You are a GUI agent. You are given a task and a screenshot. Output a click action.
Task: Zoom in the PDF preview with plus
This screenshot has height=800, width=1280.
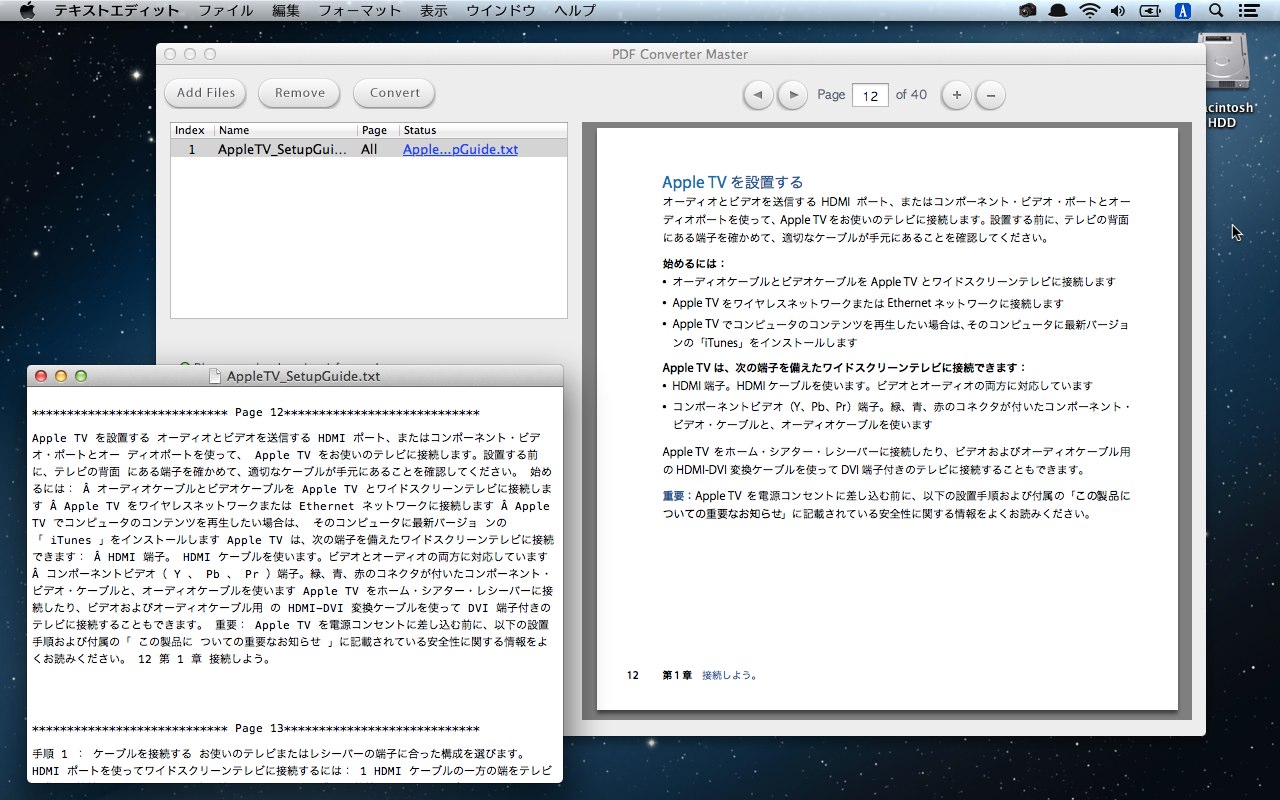click(956, 95)
